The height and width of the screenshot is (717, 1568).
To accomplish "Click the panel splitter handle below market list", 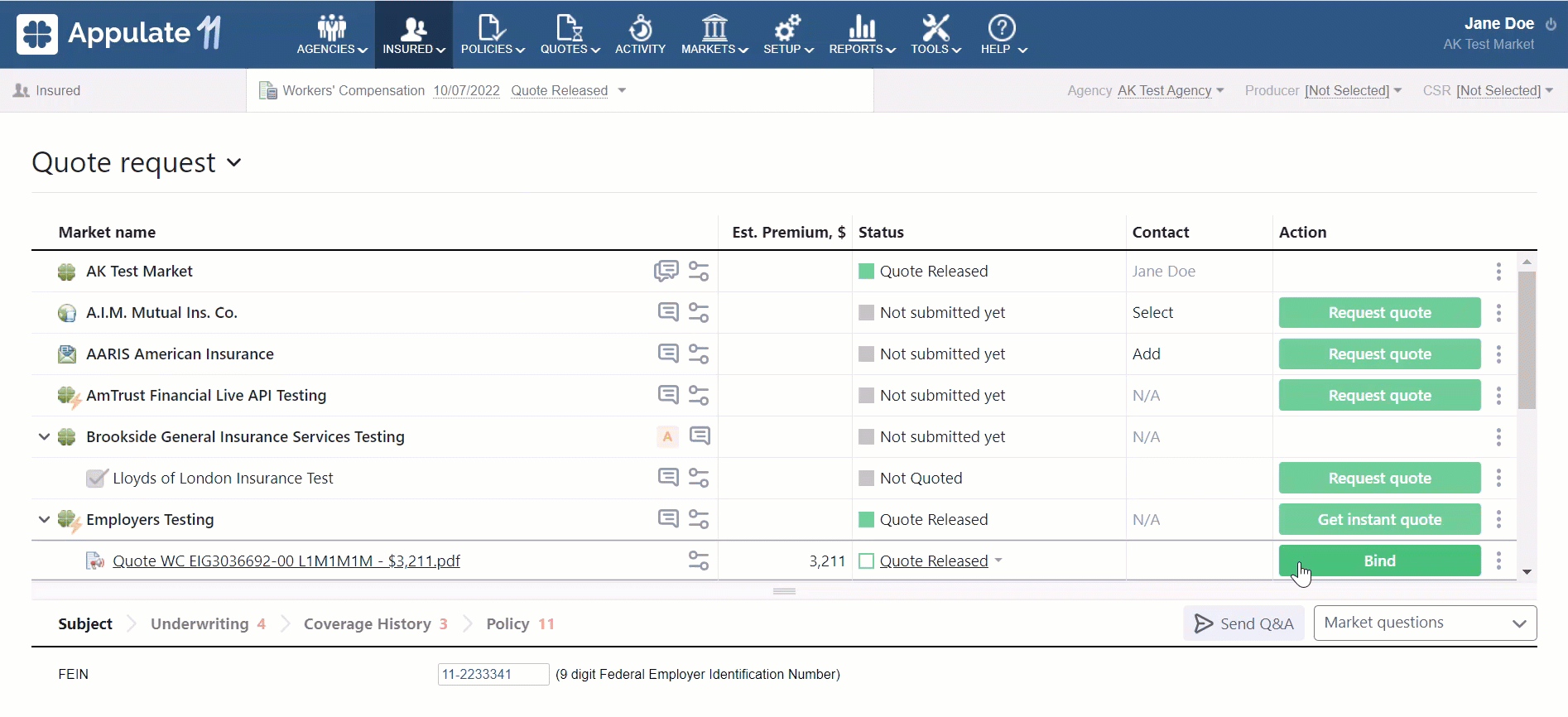I will tap(784, 591).
